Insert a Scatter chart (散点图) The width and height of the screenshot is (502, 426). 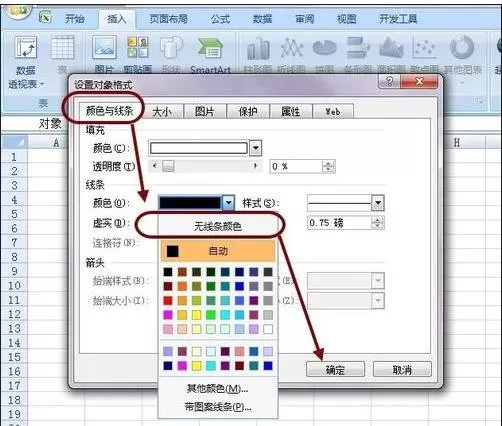tap(424, 48)
